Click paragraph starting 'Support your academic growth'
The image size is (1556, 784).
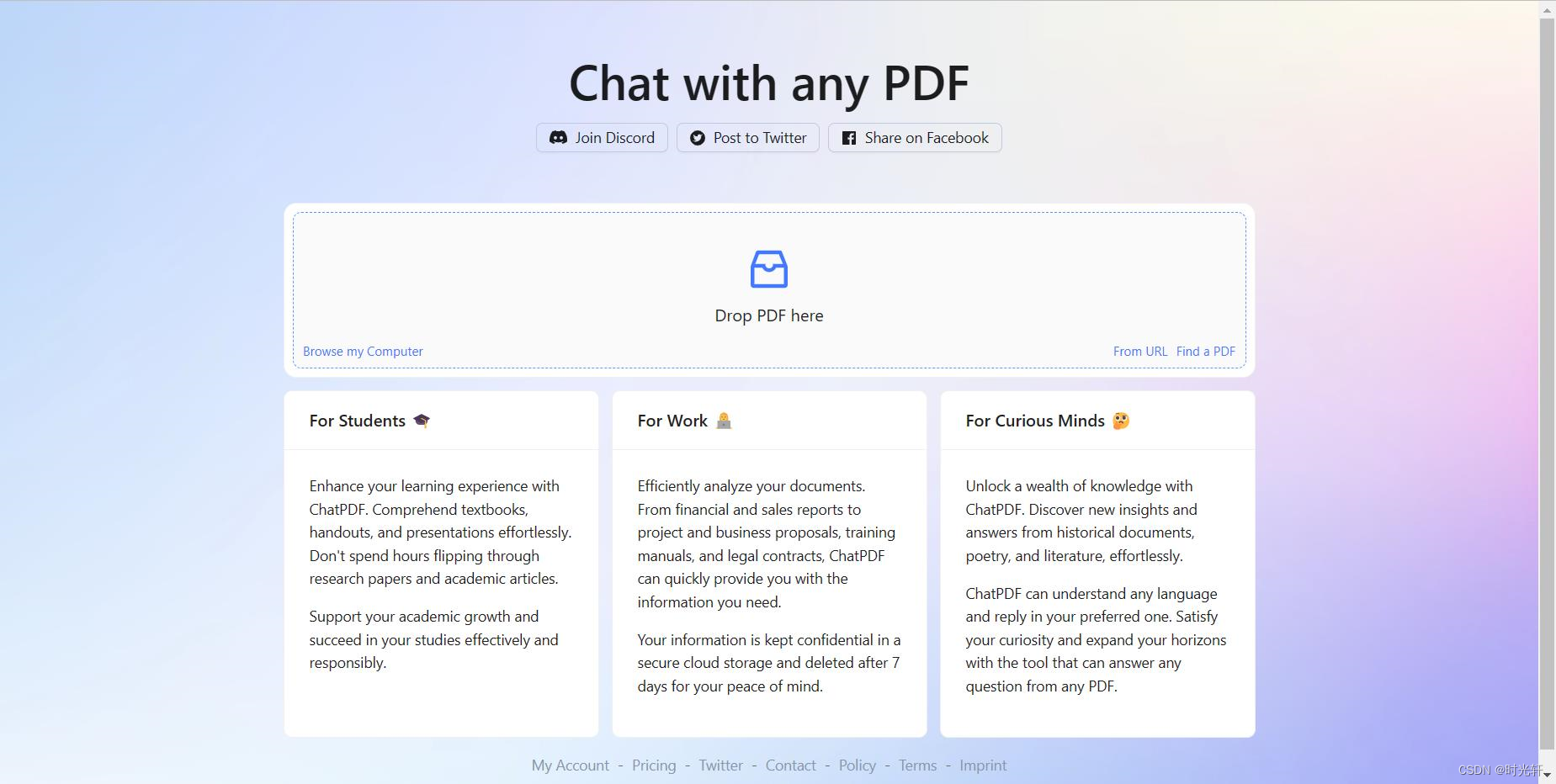pos(433,639)
